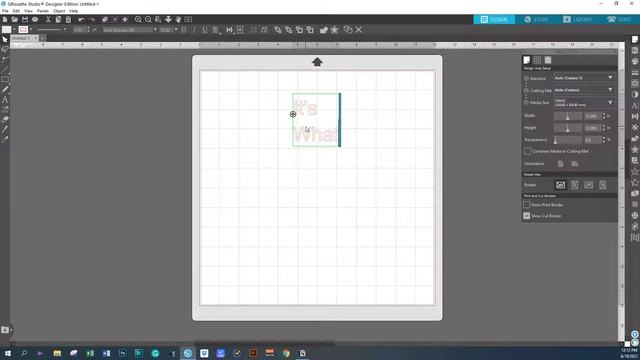The height and width of the screenshot is (360, 640).
Task: Adjust the Height slider
Action: pos(567,128)
